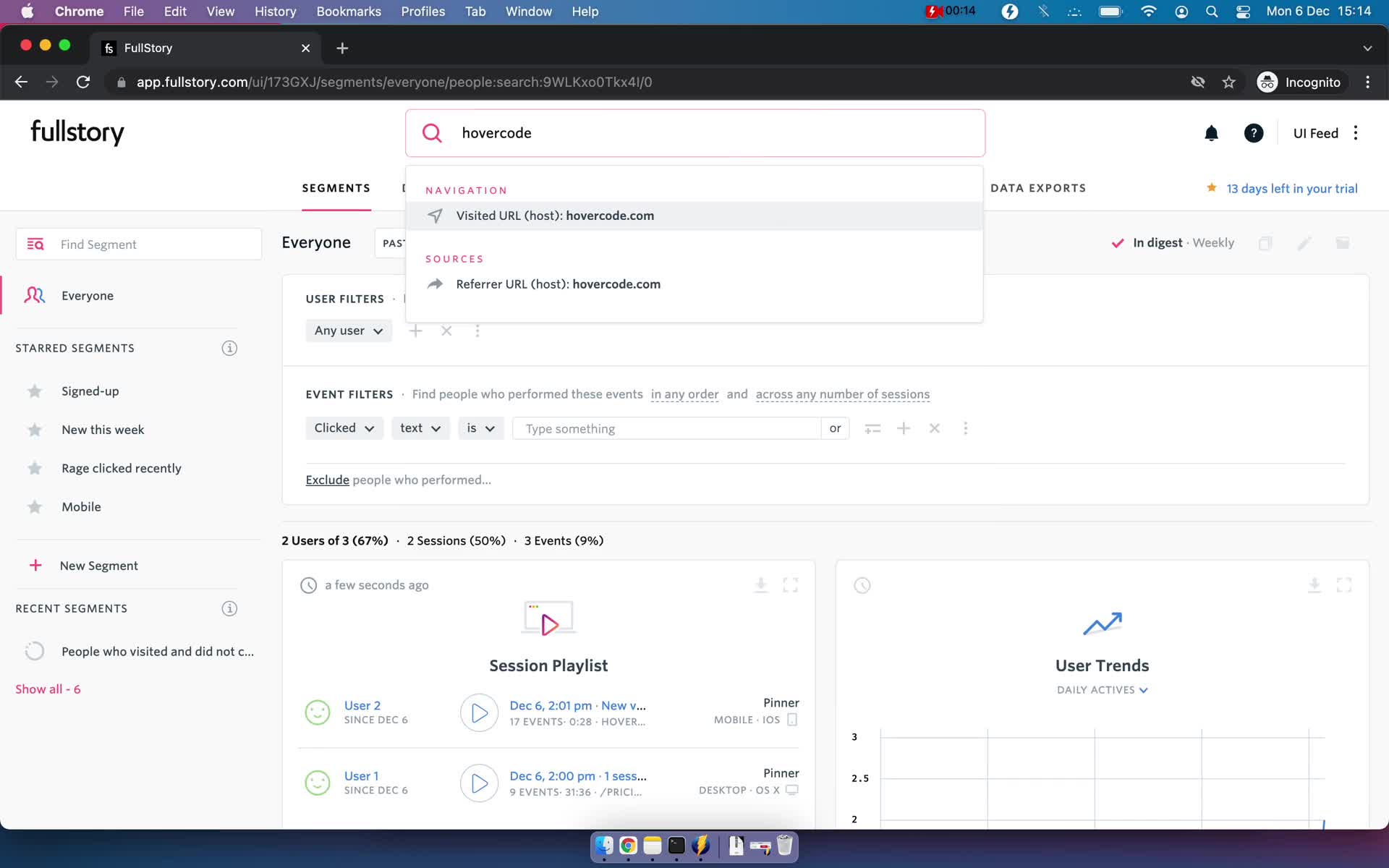
Task: Add an event filter with the plus icon
Action: pos(904,428)
